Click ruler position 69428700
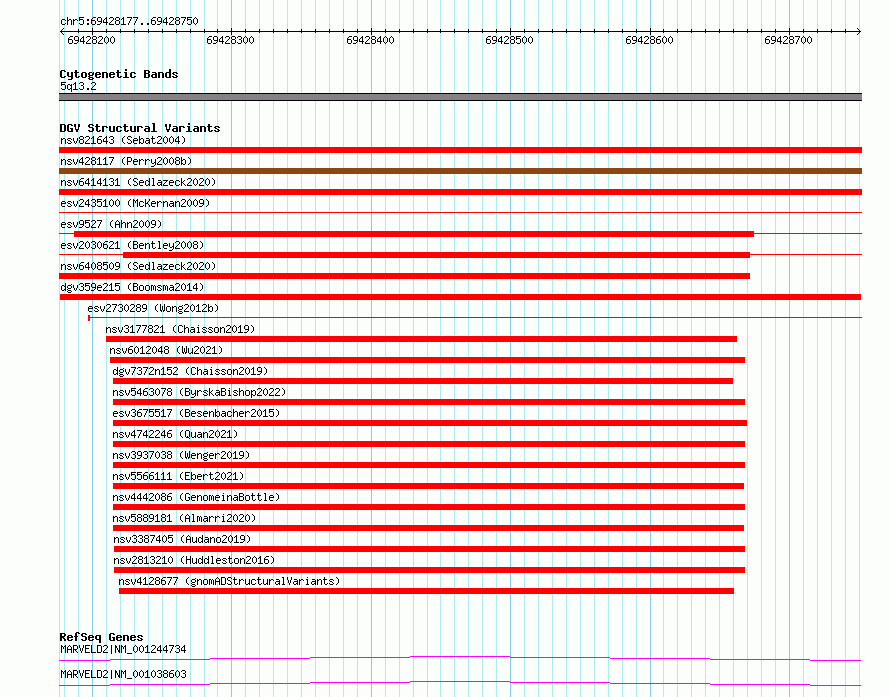Screen dimensions: 890x697 click(788, 40)
